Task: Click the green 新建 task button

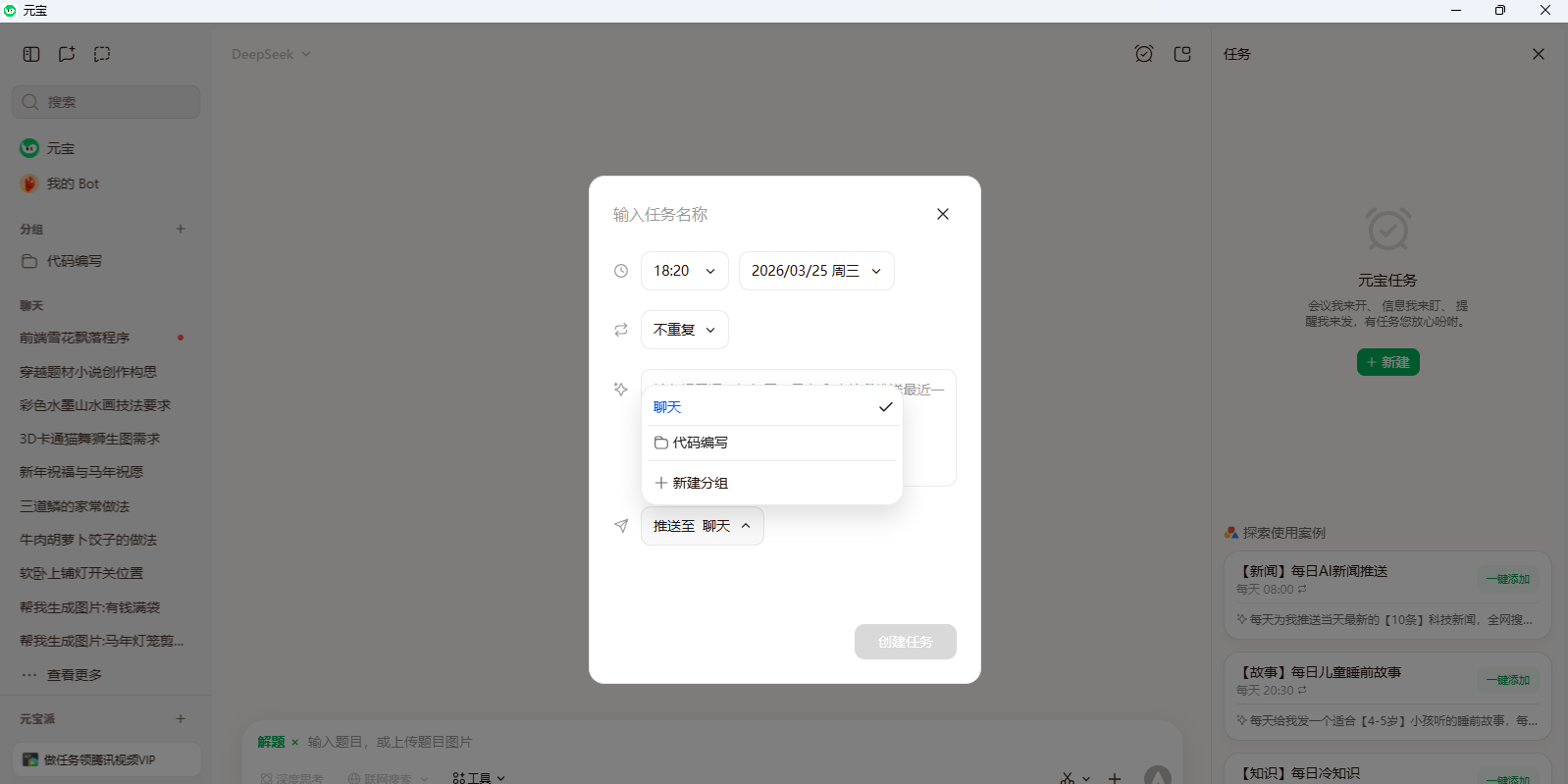Action: click(1387, 362)
